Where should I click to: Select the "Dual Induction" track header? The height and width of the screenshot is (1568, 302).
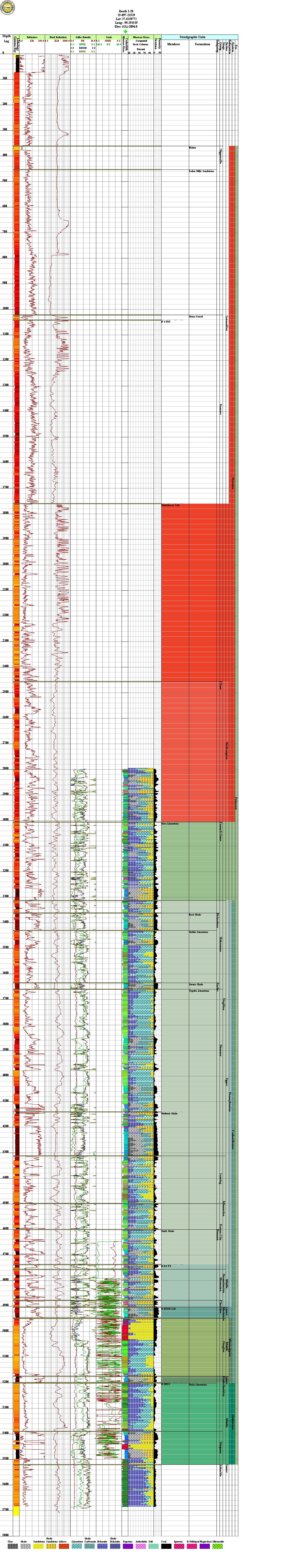58,37
